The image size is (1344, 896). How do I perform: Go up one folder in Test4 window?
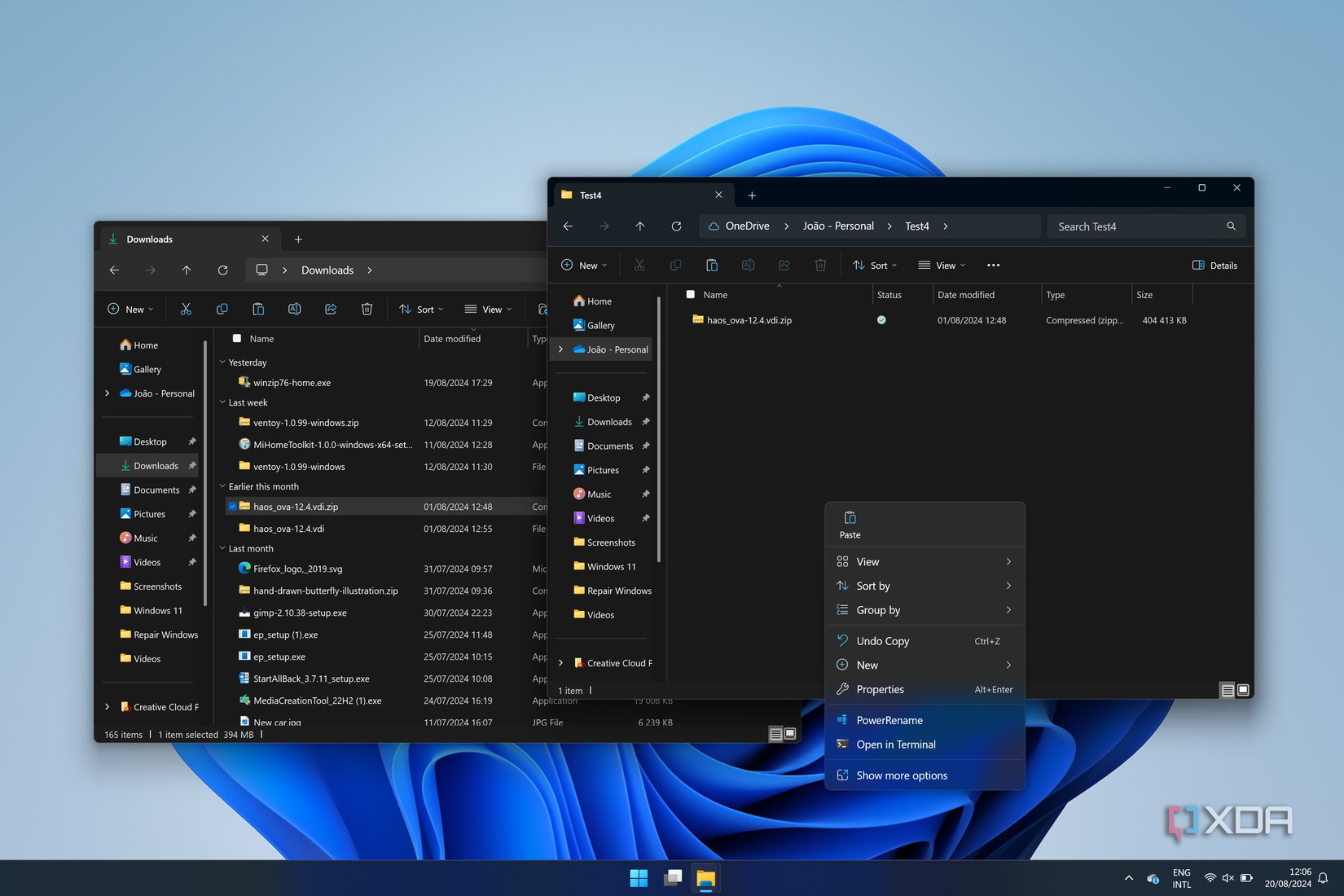tap(639, 226)
